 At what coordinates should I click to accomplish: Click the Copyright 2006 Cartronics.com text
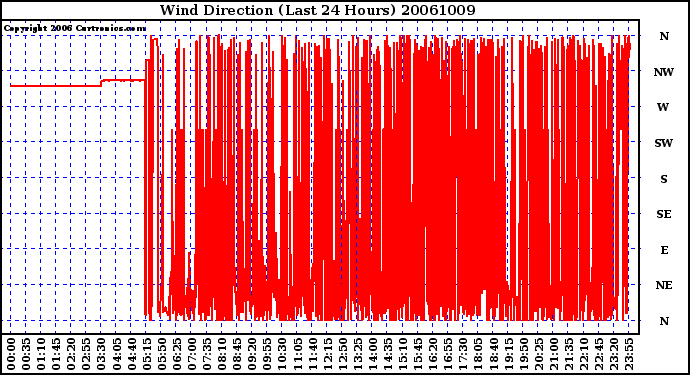click(75, 29)
